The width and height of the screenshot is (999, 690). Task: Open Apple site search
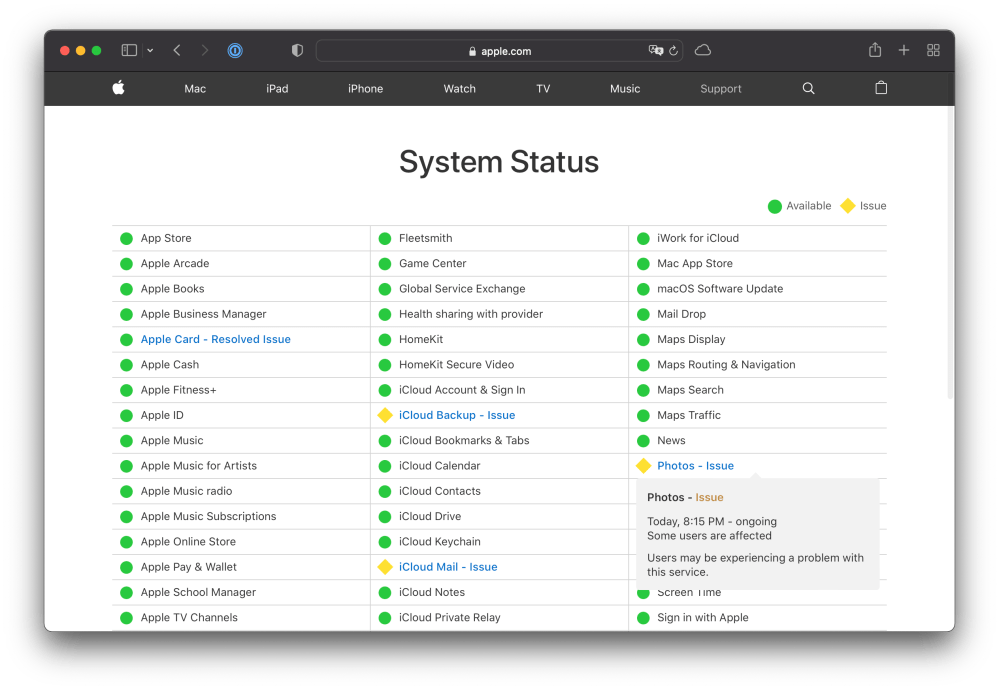point(808,88)
